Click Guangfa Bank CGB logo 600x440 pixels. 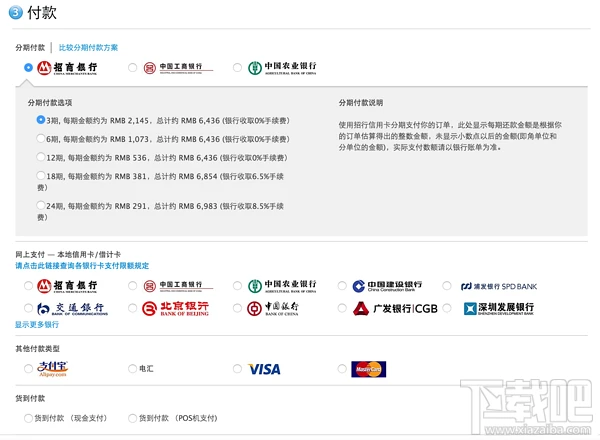point(395,308)
